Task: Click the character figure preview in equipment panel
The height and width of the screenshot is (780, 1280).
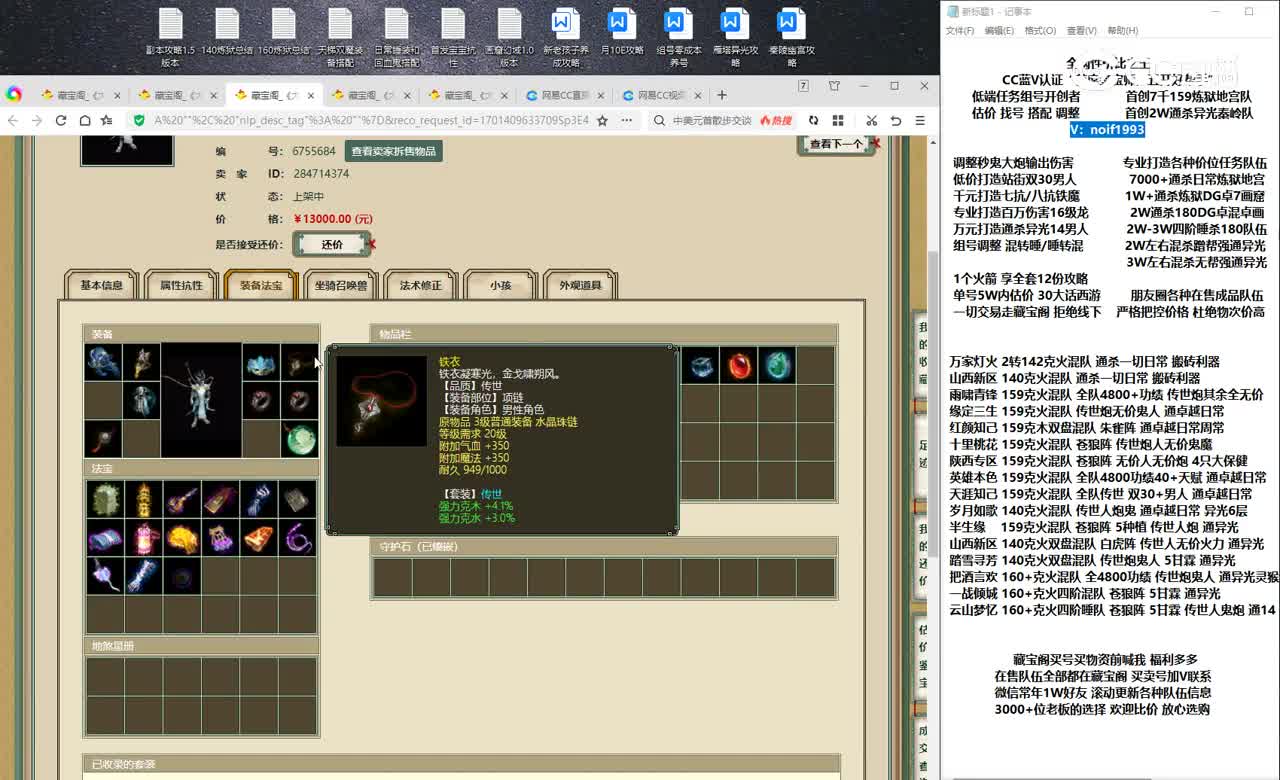Action: click(201, 400)
